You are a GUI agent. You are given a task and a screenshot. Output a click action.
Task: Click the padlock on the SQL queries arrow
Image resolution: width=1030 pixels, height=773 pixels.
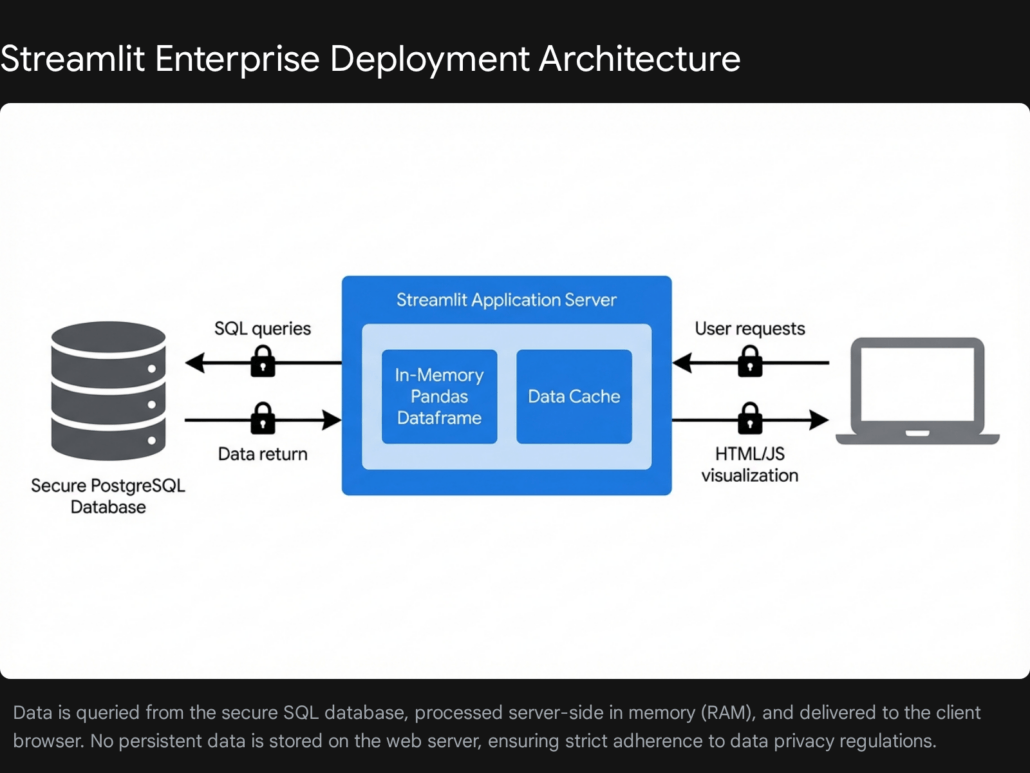click(263, 361)
